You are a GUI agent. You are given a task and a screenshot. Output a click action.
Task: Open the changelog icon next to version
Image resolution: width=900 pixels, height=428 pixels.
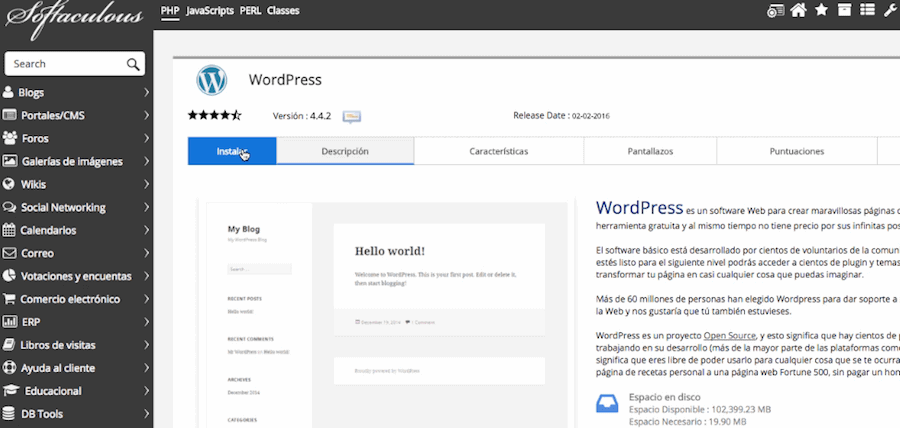click(x=352, y=116)
